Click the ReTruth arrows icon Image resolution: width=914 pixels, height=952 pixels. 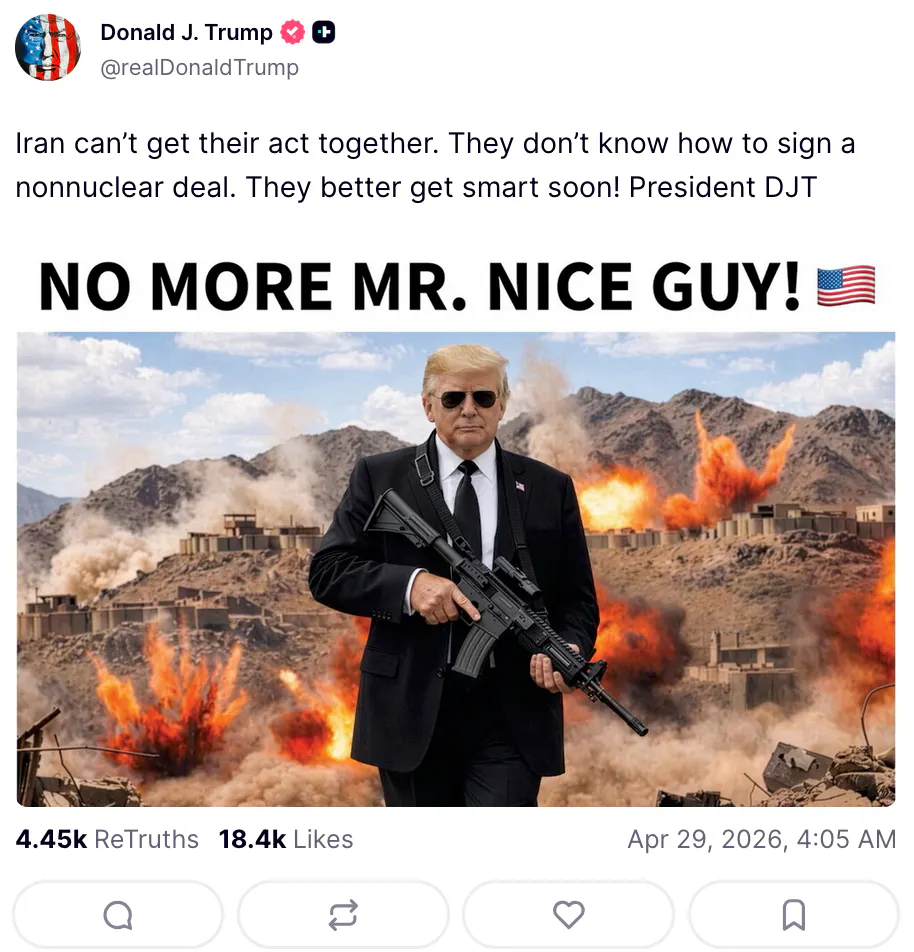click(x=343, y=914)
